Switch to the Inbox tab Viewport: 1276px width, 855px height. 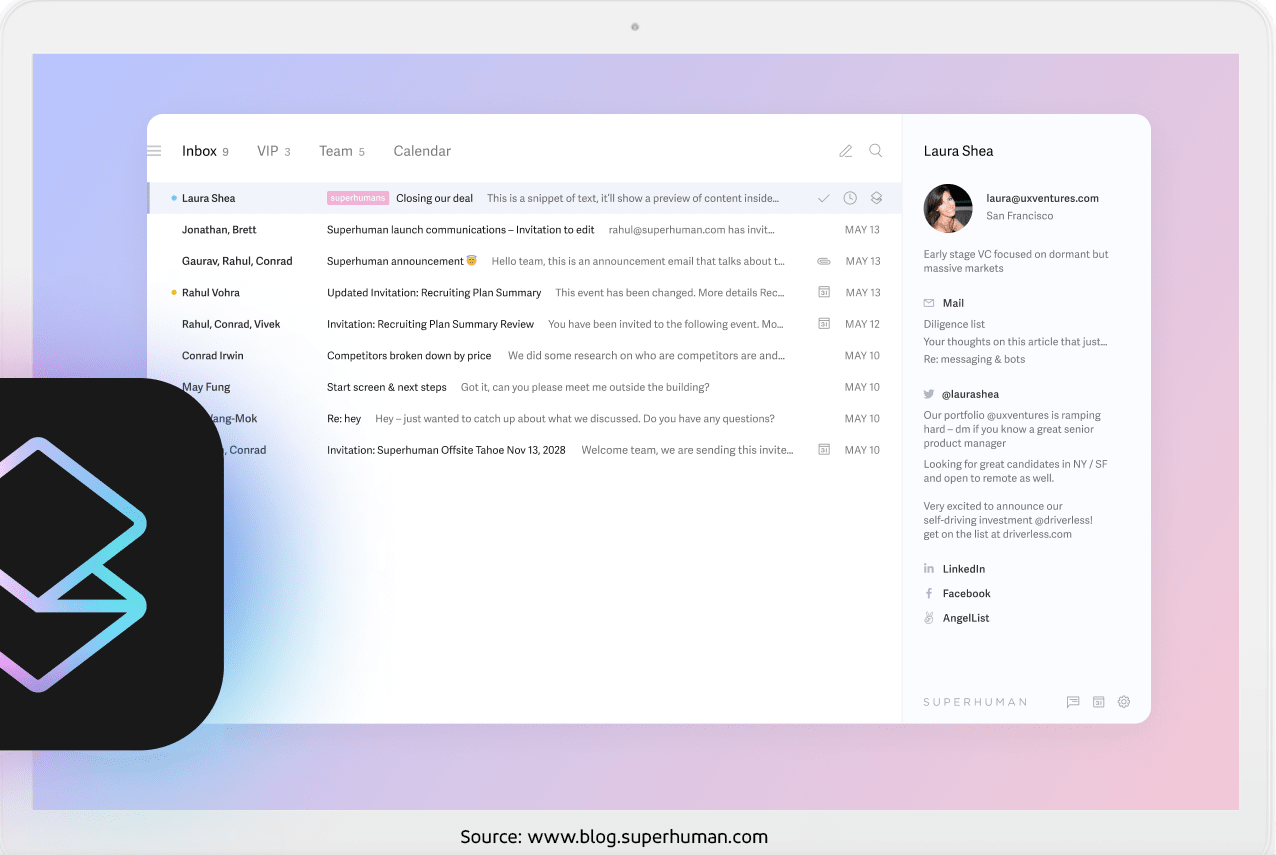pyautogui.click(x=205, y=151)
